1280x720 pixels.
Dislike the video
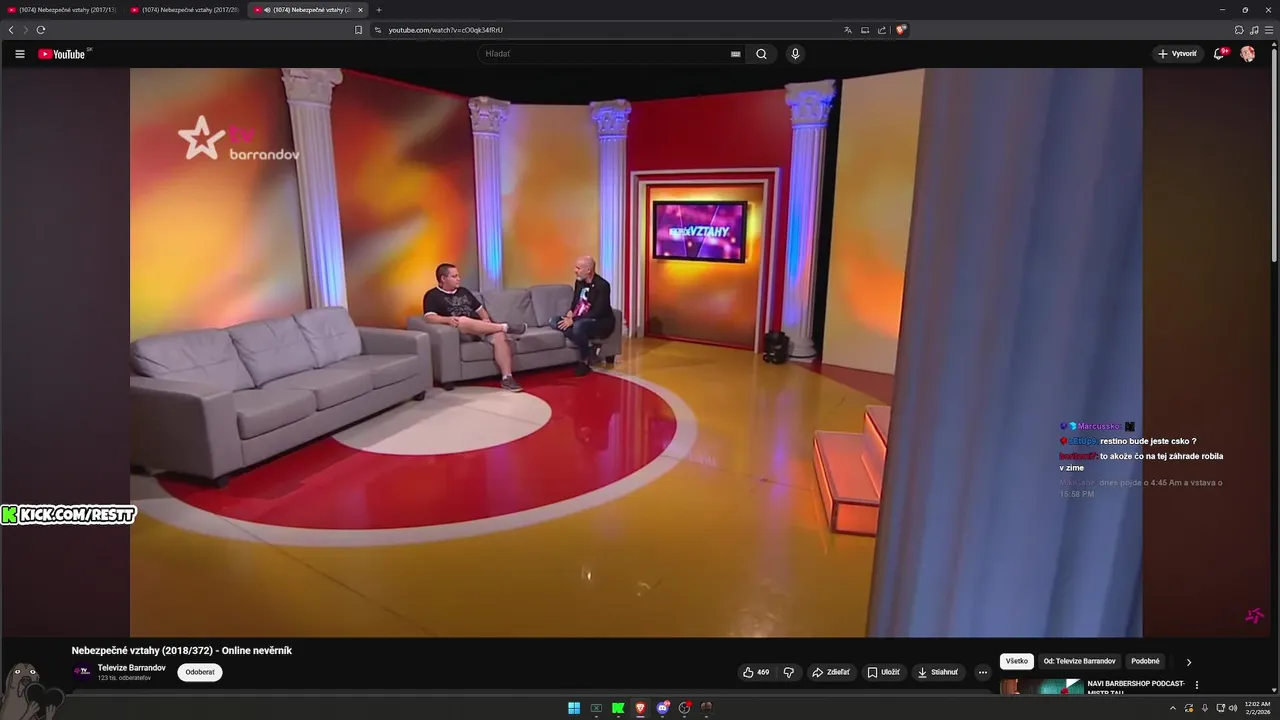789,672
